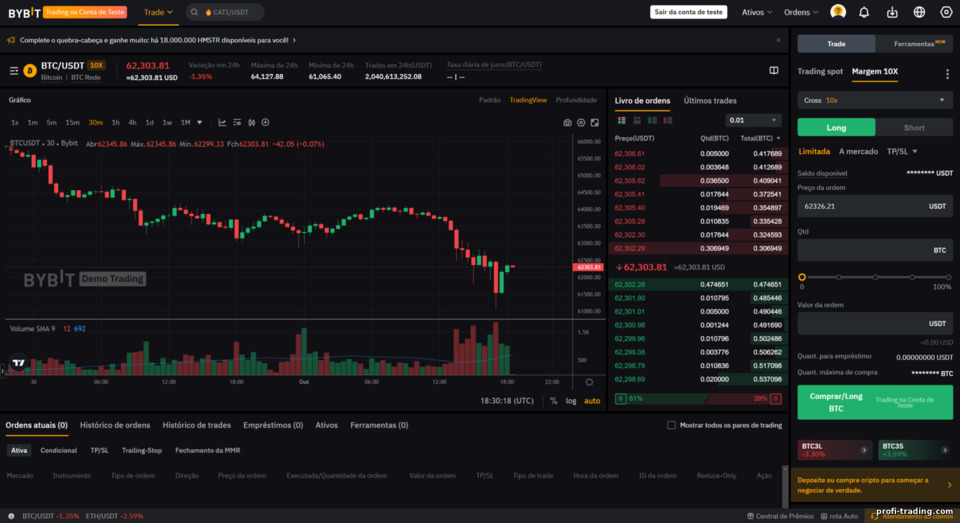Click the layout book icon beside ticker stats
Screen dimensions: 960x523
774,70
